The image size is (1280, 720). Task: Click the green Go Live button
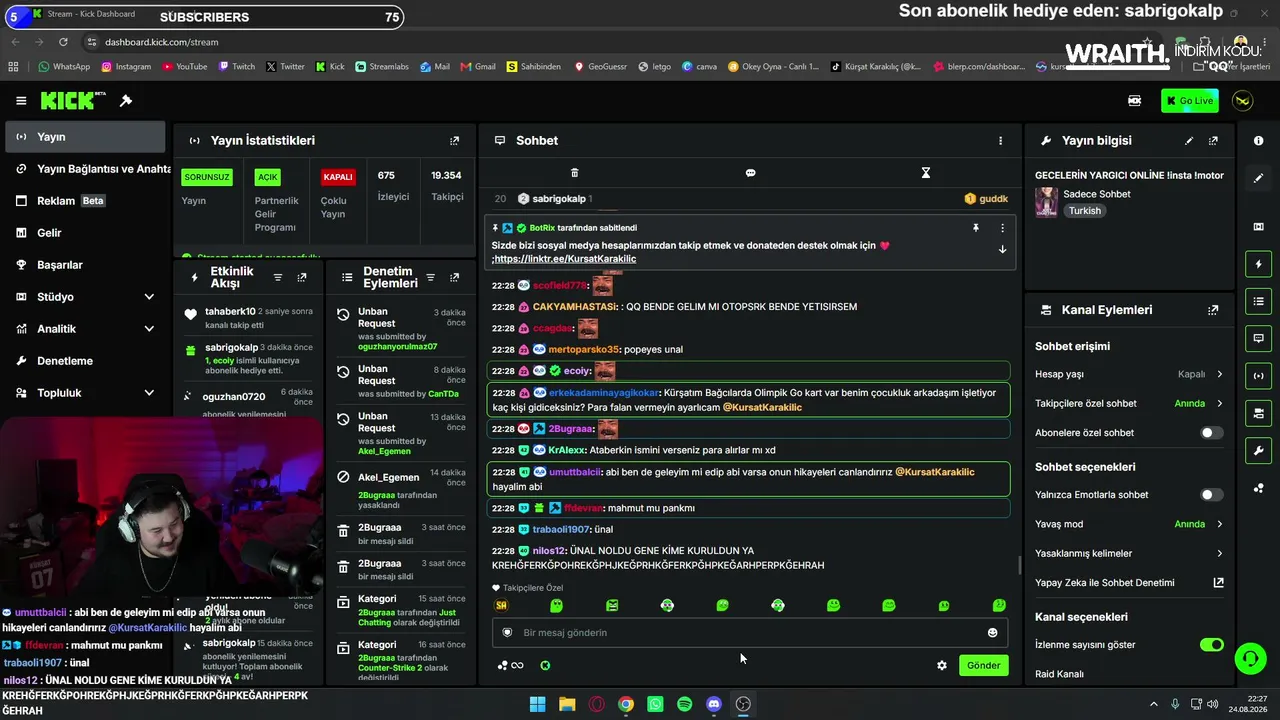[x=1190, y=101]
